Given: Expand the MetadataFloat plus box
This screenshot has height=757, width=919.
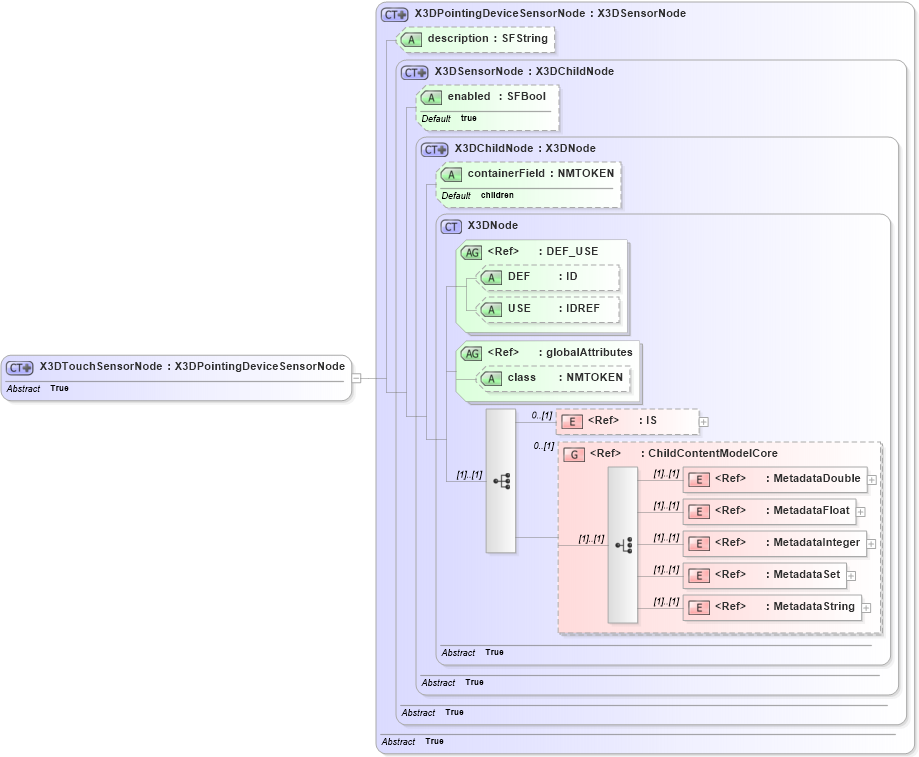Looking at the screenshot, I should (x=861, y=512).
